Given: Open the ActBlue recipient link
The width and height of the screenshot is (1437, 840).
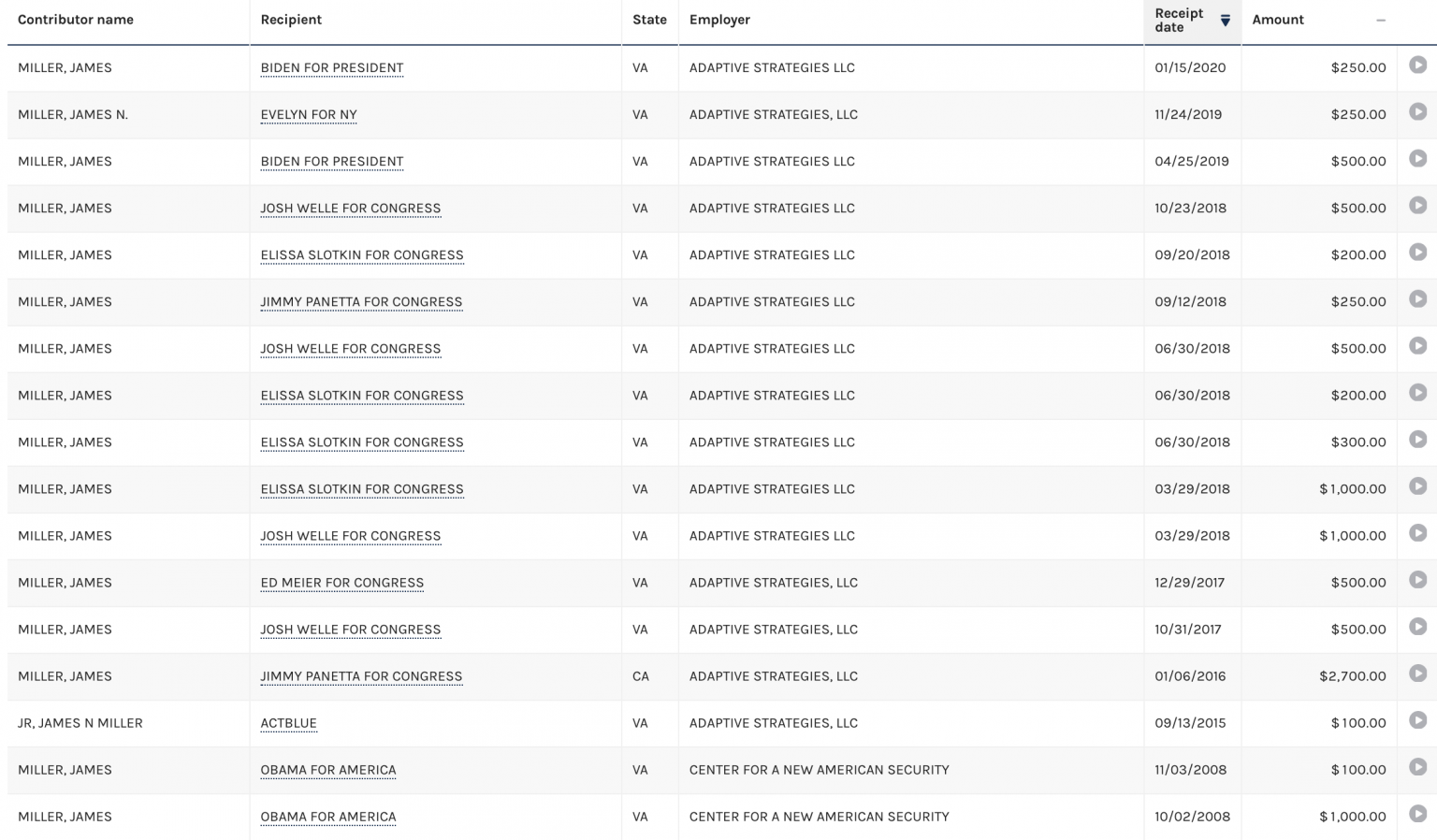Looking at the screenshot, I should [x=288, y=723].
